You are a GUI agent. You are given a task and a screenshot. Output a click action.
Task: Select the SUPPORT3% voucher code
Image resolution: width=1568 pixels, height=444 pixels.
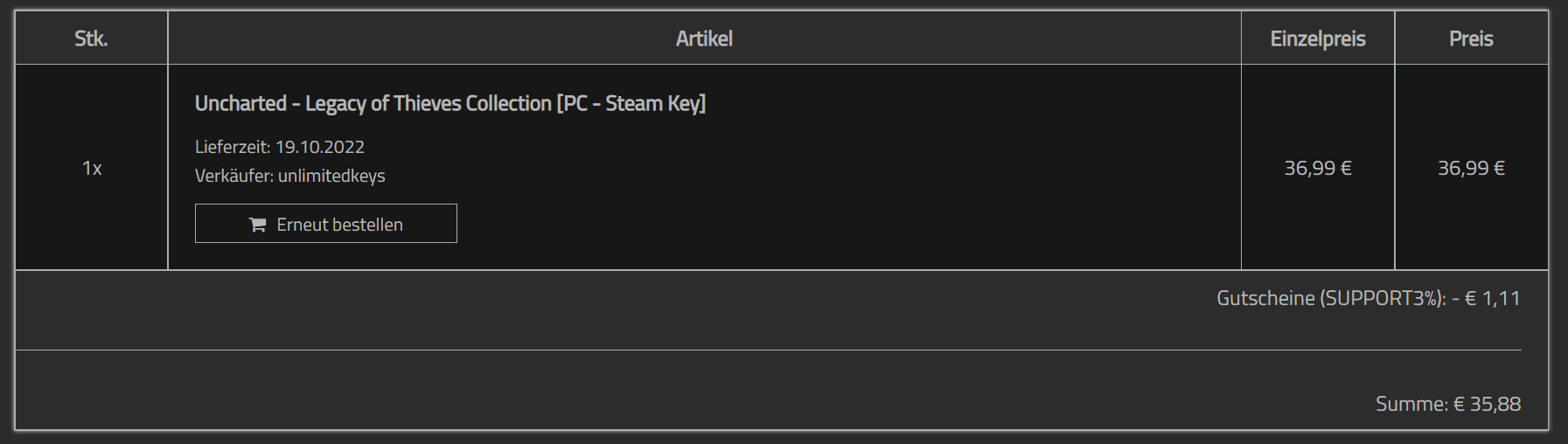point(1381,298)
